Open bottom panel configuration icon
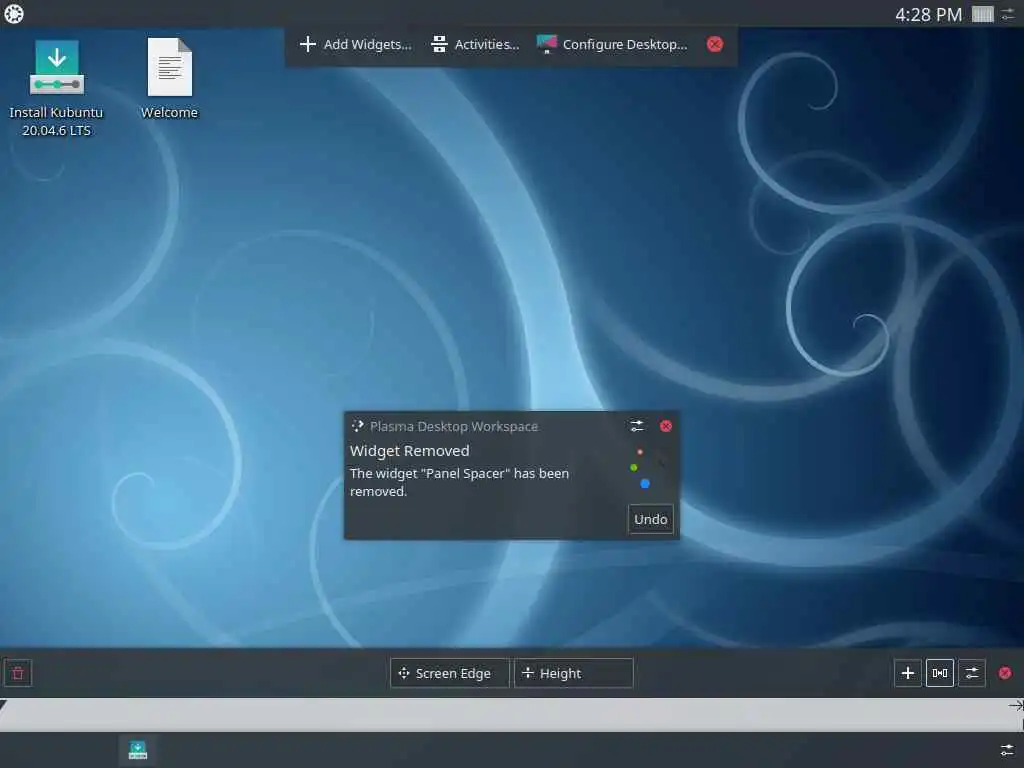 [1008, 750]
